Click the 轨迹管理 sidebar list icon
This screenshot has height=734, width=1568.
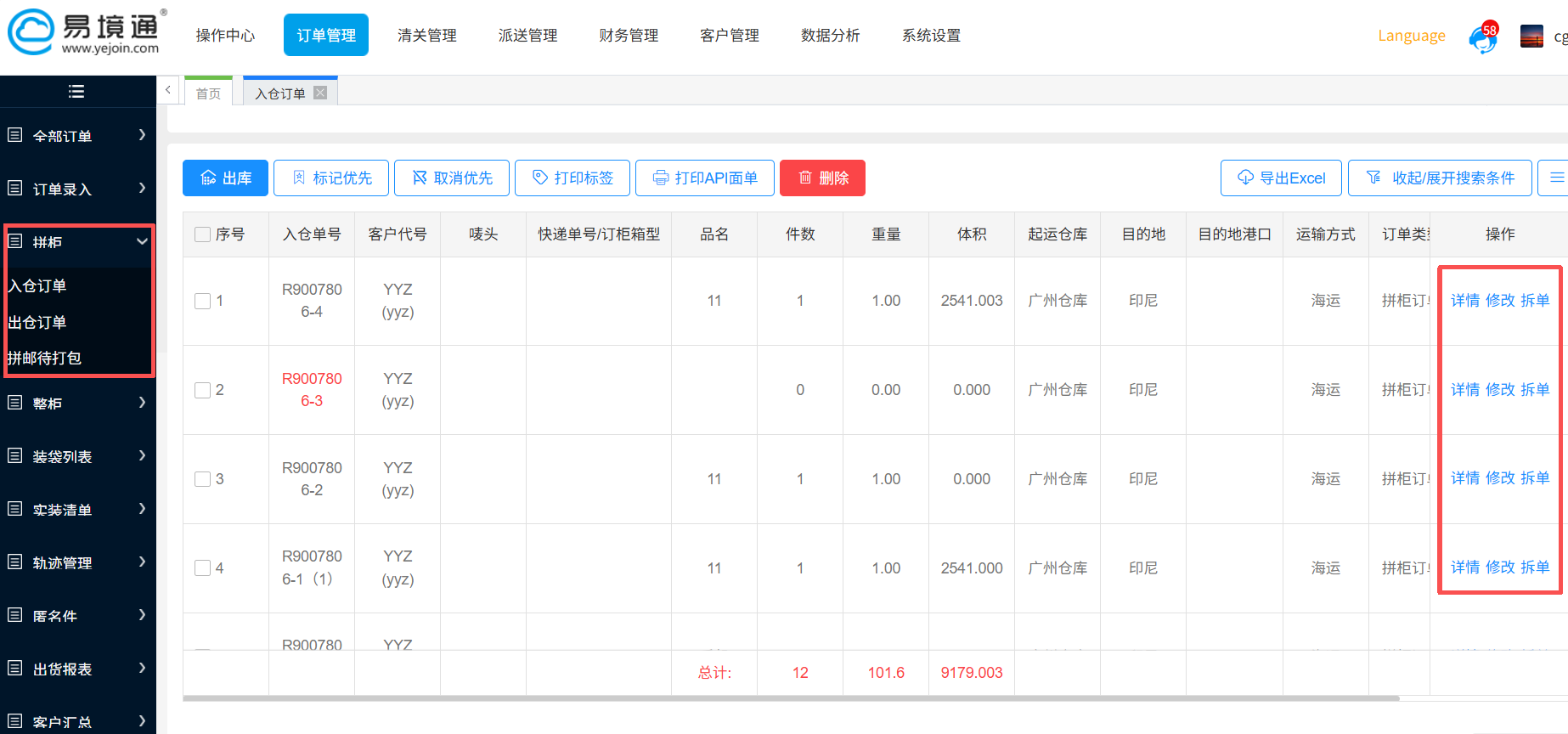coord(15,562)
